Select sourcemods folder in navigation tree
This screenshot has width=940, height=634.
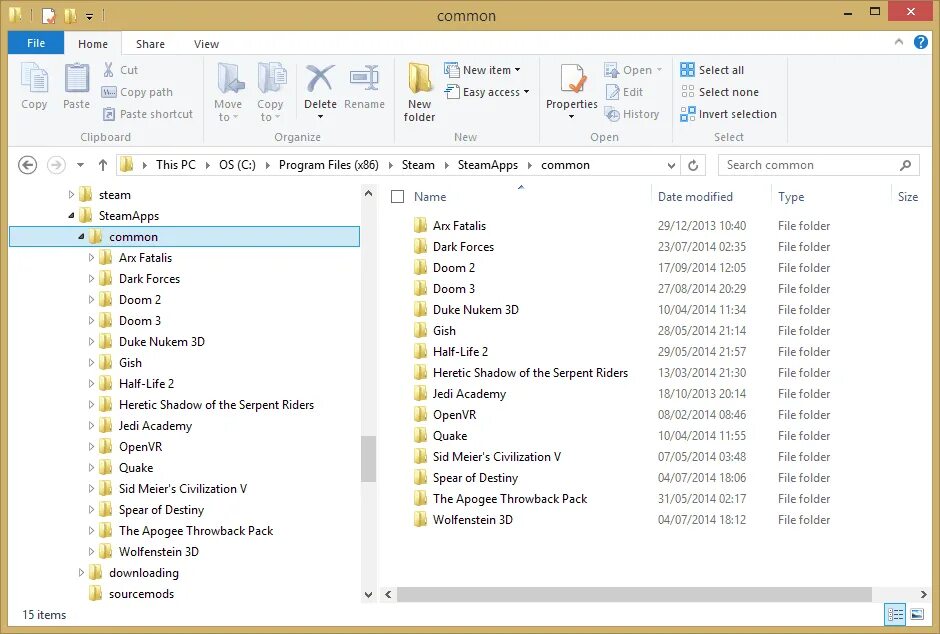pyautogui.click(x=141, y=594)
